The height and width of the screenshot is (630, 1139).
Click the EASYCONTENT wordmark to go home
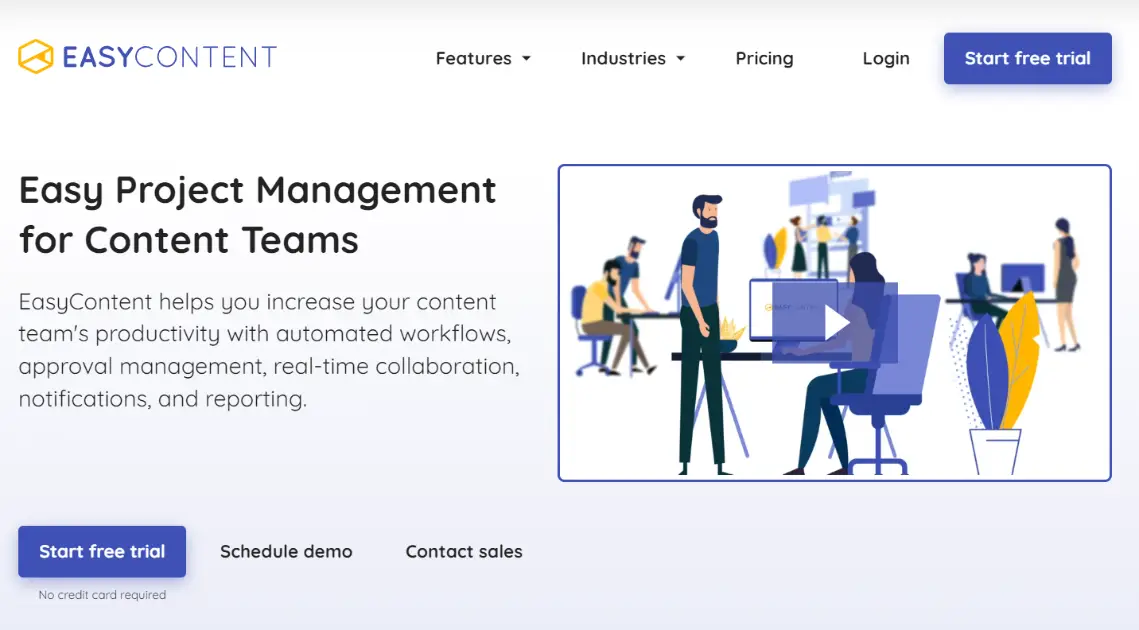click(168, 57)
